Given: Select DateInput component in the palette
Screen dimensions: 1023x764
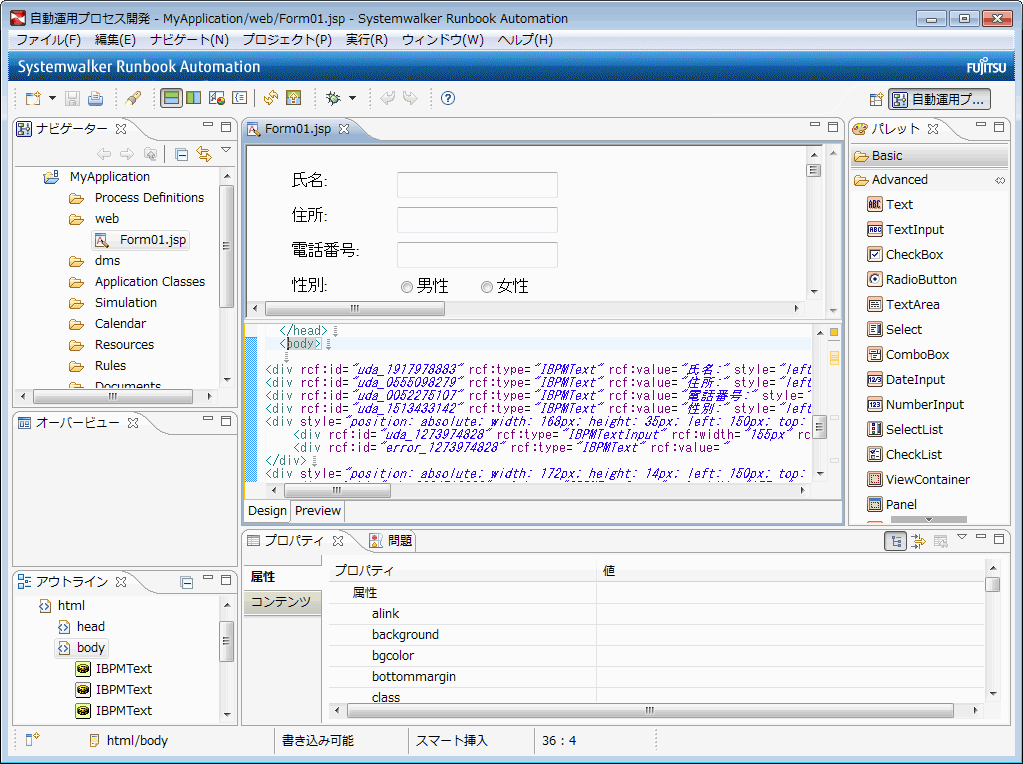Looking at the screenshot, I should click(906, 380).
